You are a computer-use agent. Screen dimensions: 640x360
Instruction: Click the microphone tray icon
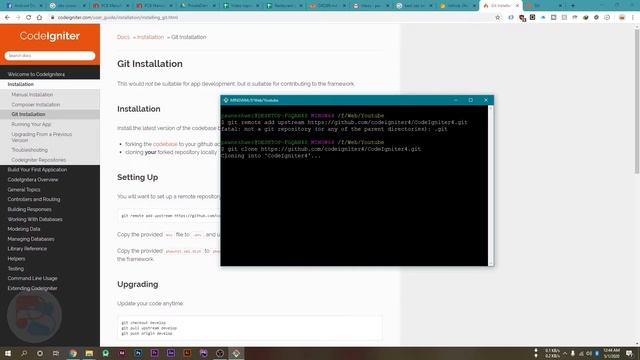tap(573, 353)
